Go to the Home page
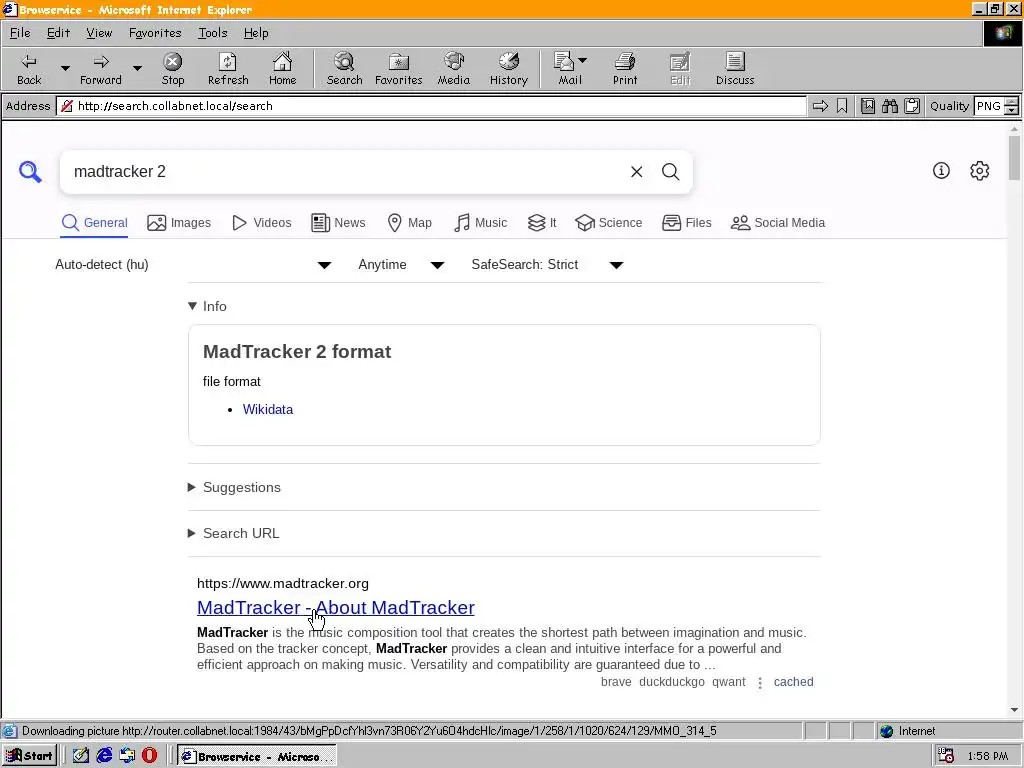The height and width of the screenshot is (768, 1024). (x=282, y=69)
